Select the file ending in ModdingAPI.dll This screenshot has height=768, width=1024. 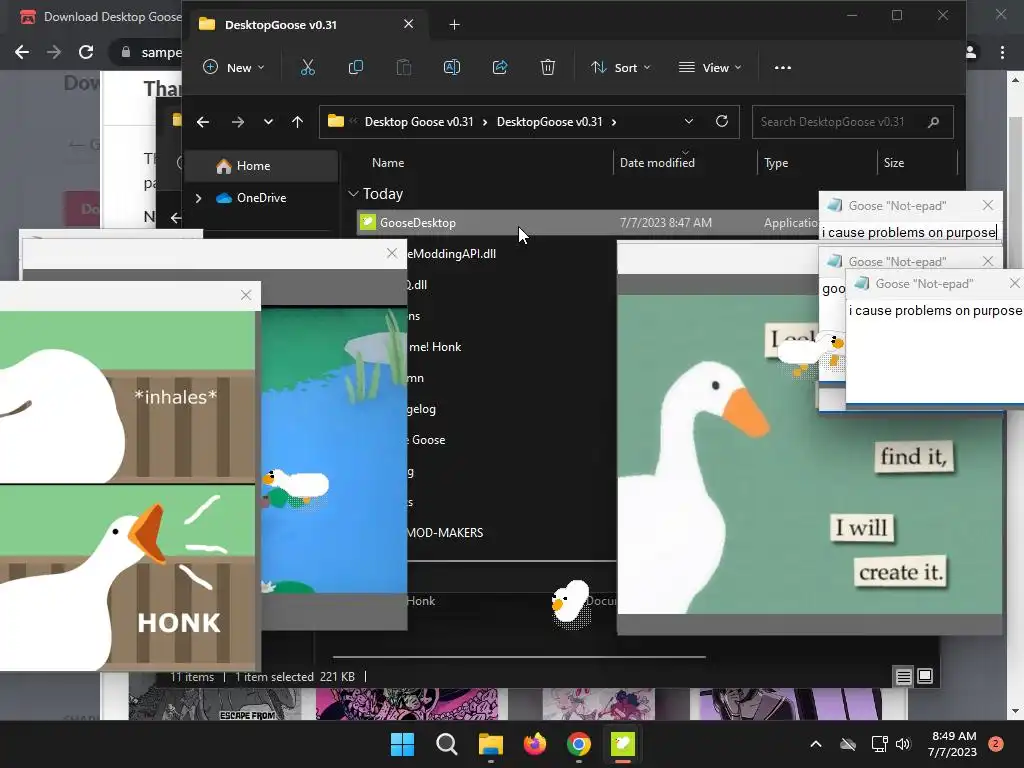tap(451, 254)
